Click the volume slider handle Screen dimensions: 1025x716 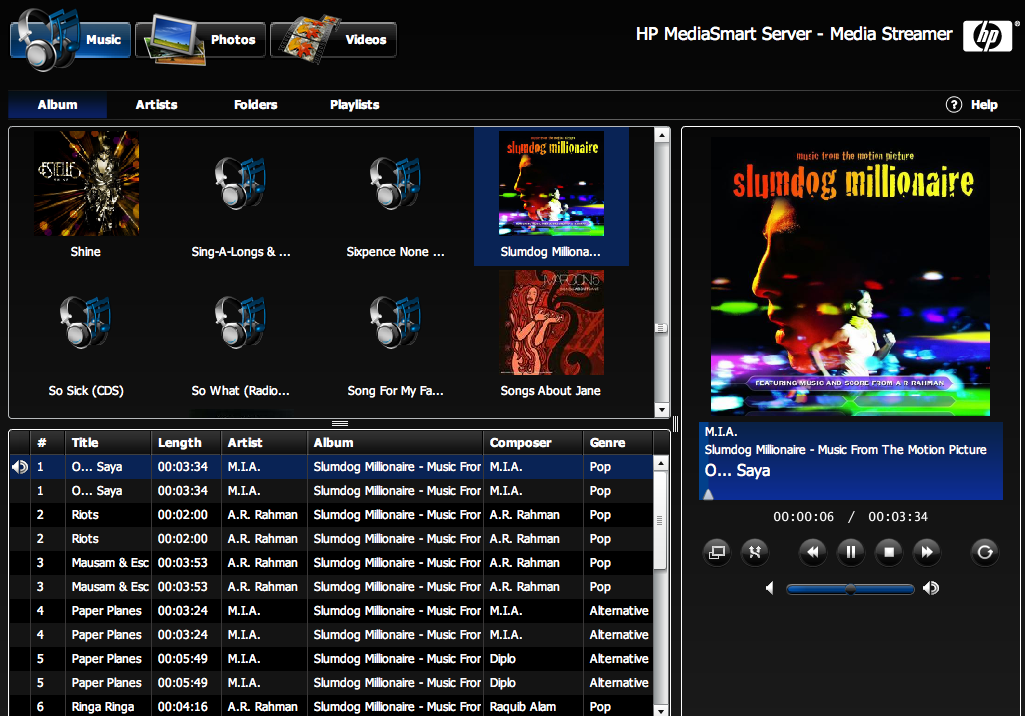[850, 589]
